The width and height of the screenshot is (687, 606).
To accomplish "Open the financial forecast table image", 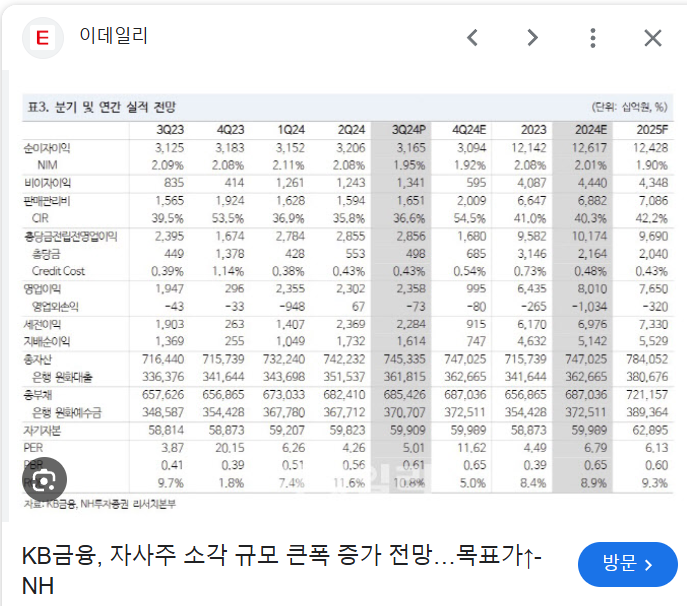I will pos(348,303).
